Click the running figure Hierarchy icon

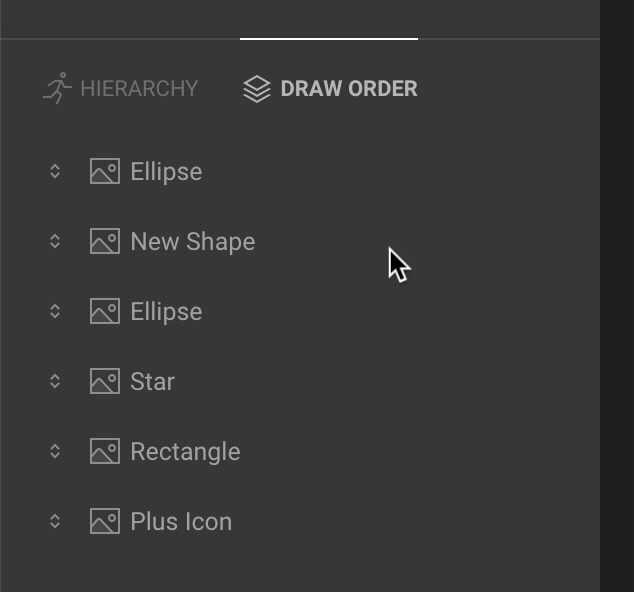point(57,88)
